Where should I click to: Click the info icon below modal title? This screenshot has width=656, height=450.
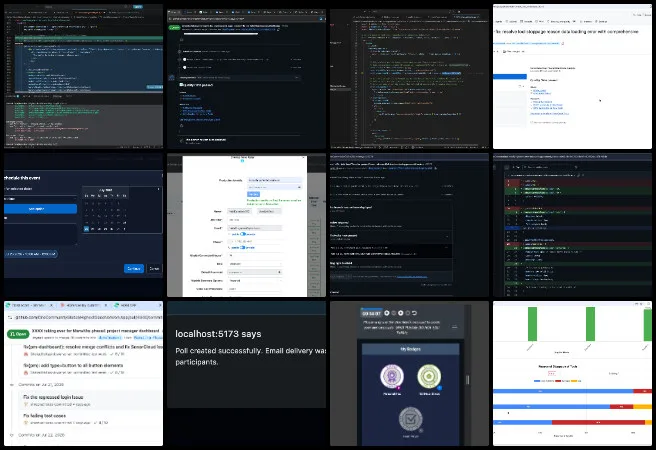pos(242,161)
